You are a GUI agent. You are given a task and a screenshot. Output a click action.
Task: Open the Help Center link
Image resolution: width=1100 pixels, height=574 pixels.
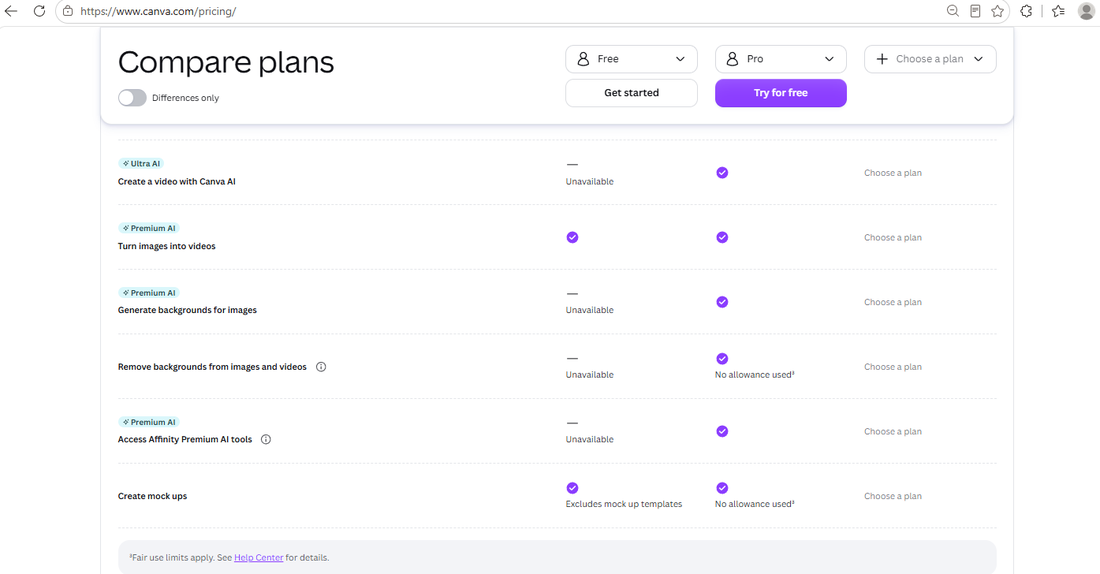click(x=259, y=558)
